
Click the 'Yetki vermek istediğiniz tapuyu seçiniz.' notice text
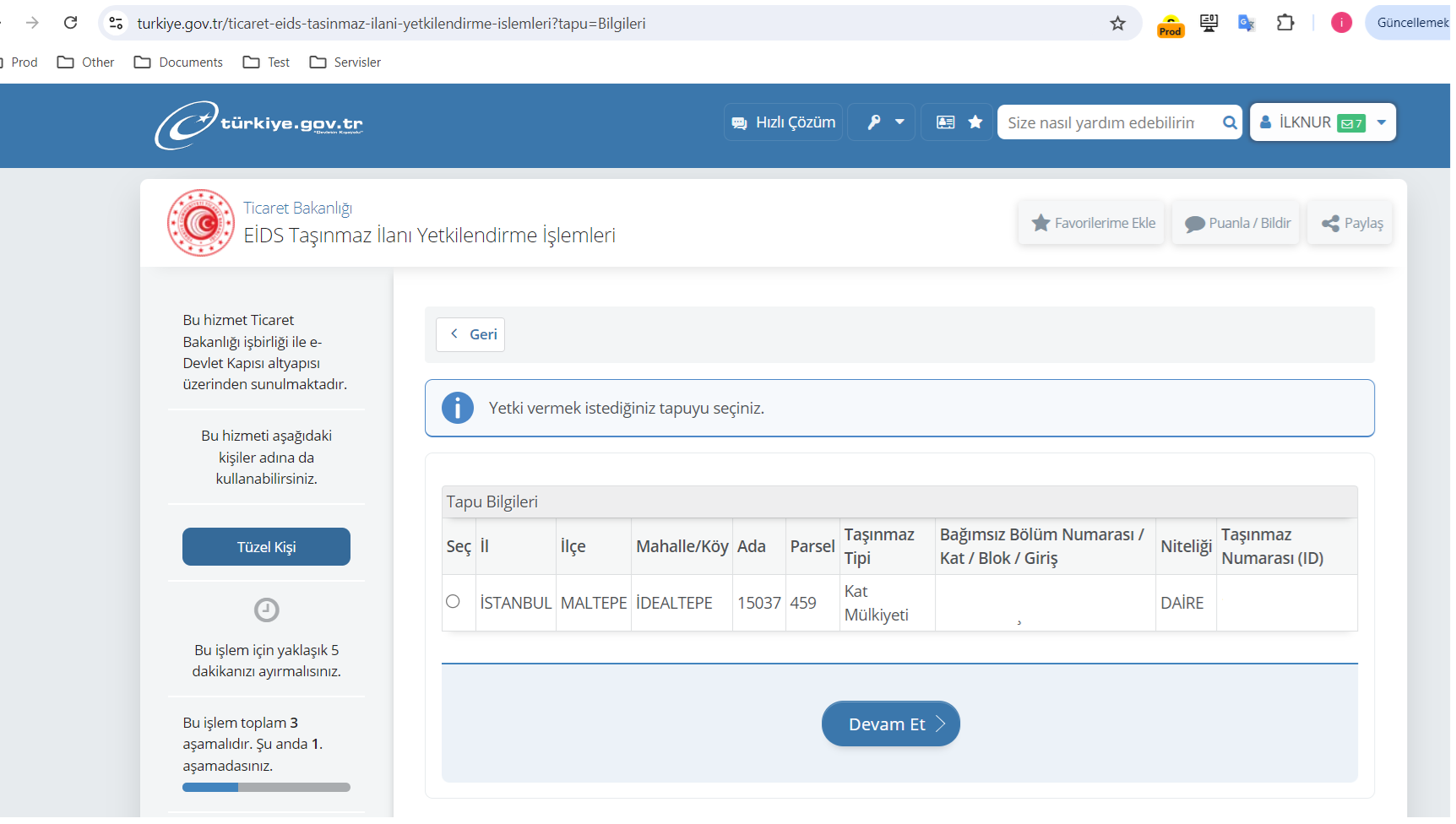point(626,408)
